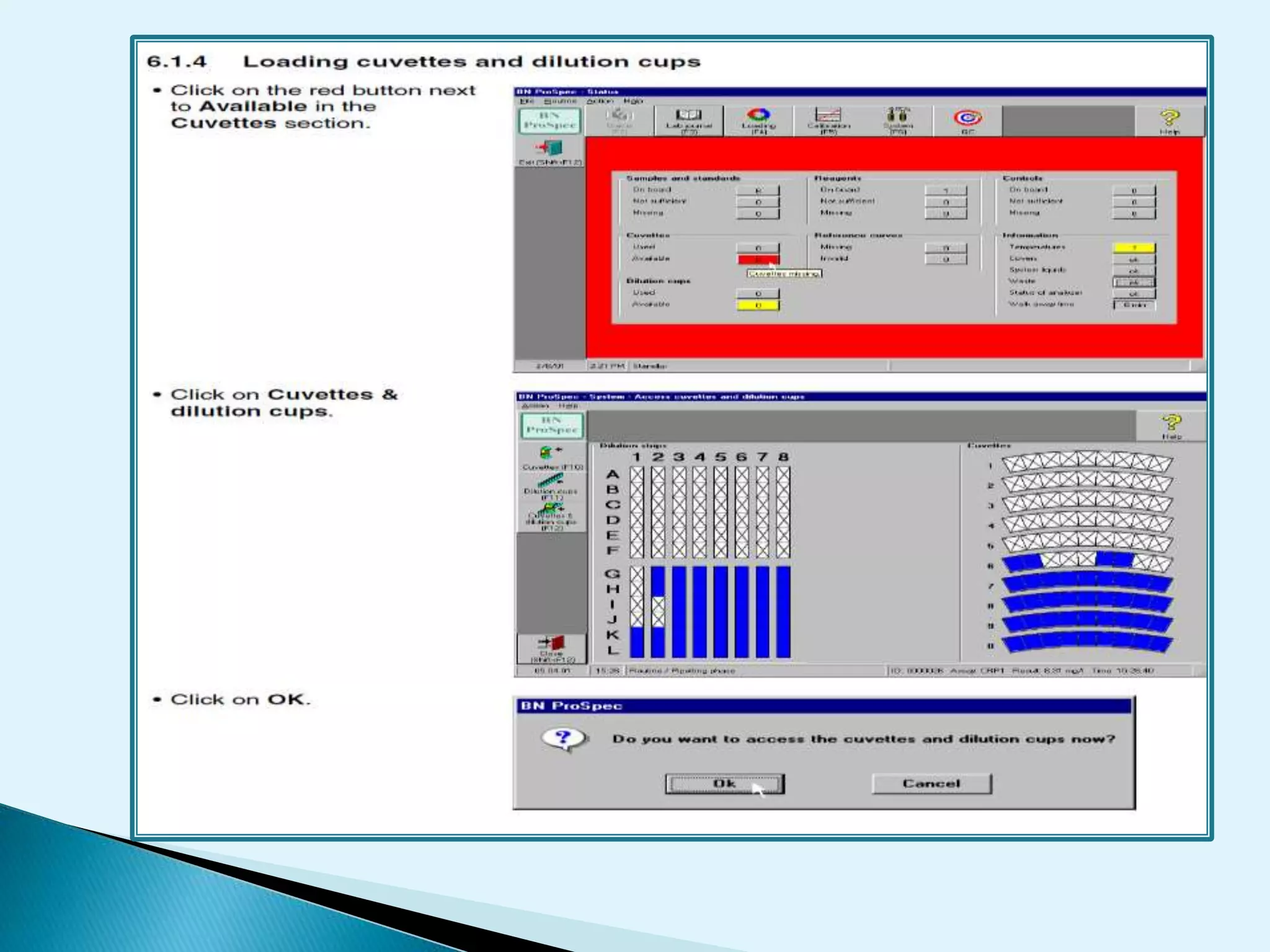Viewport: 1270px width, 952px height.
Task: Open the Action menu in Status window
Action: pos(599,101)
